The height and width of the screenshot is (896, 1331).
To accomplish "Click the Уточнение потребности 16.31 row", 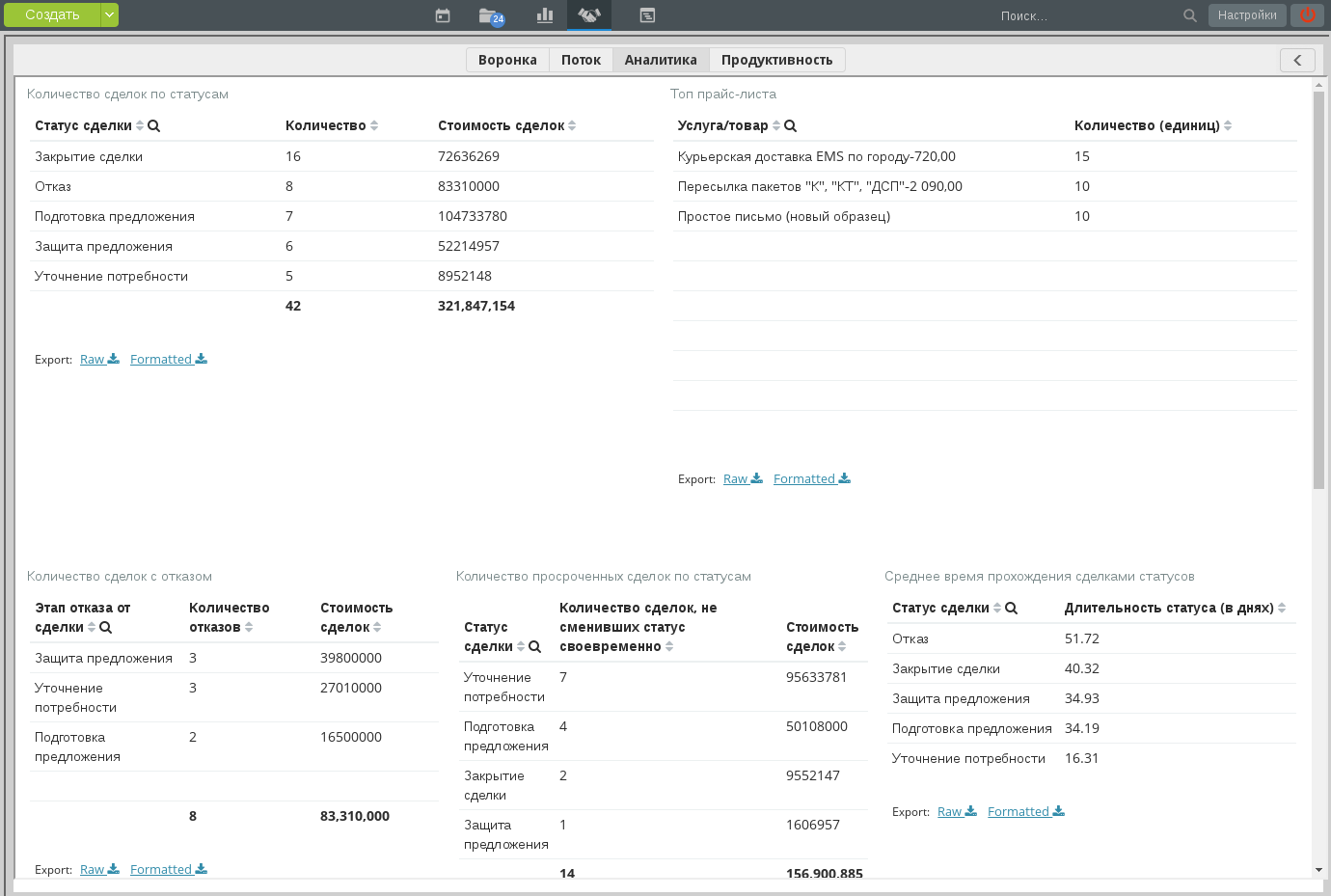I will tap(1092, 758).
